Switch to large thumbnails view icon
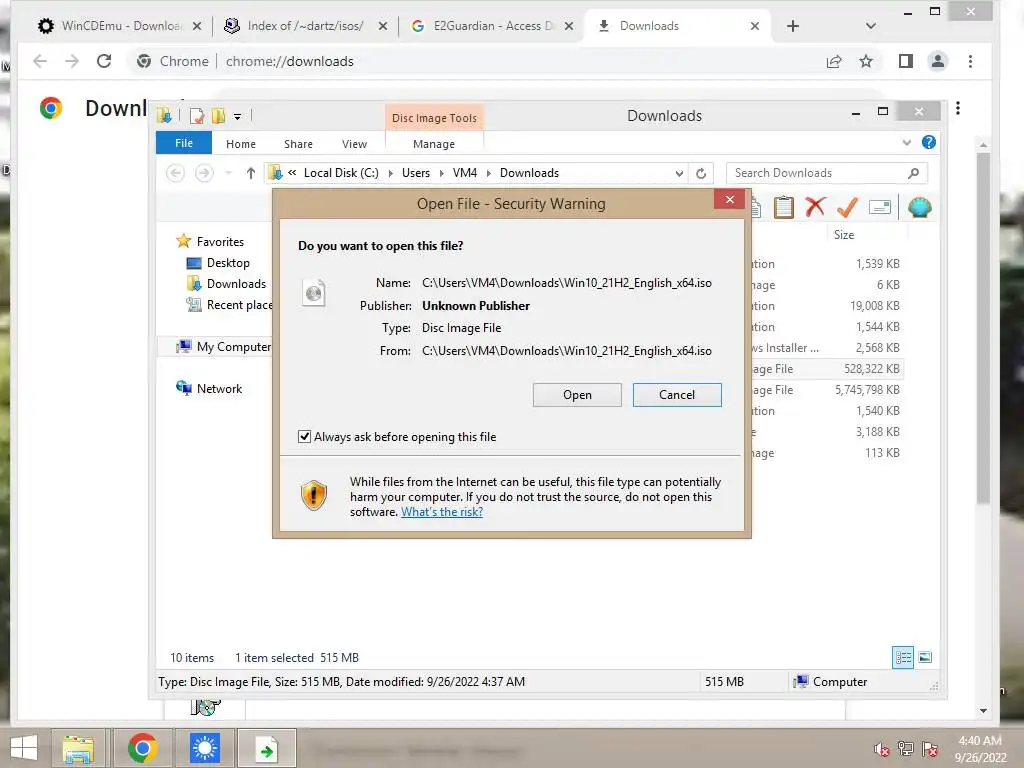The image size is (1024, 768). click(x=925, y=658)
